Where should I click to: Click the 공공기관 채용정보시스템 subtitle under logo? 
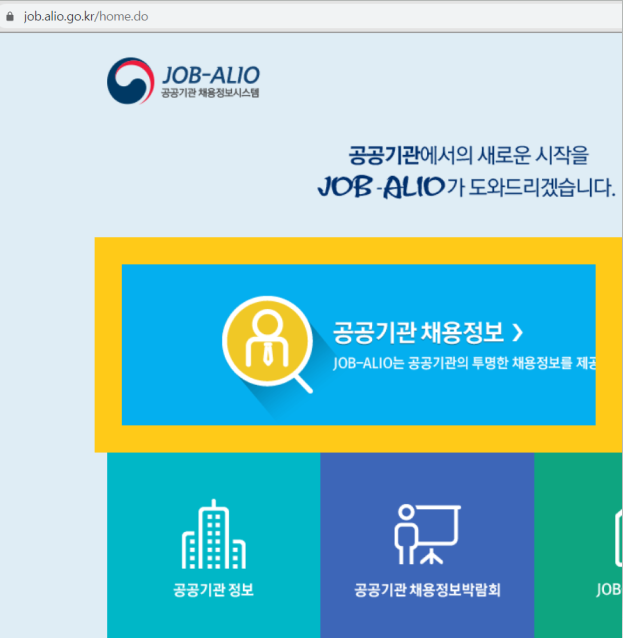[210, 93]
